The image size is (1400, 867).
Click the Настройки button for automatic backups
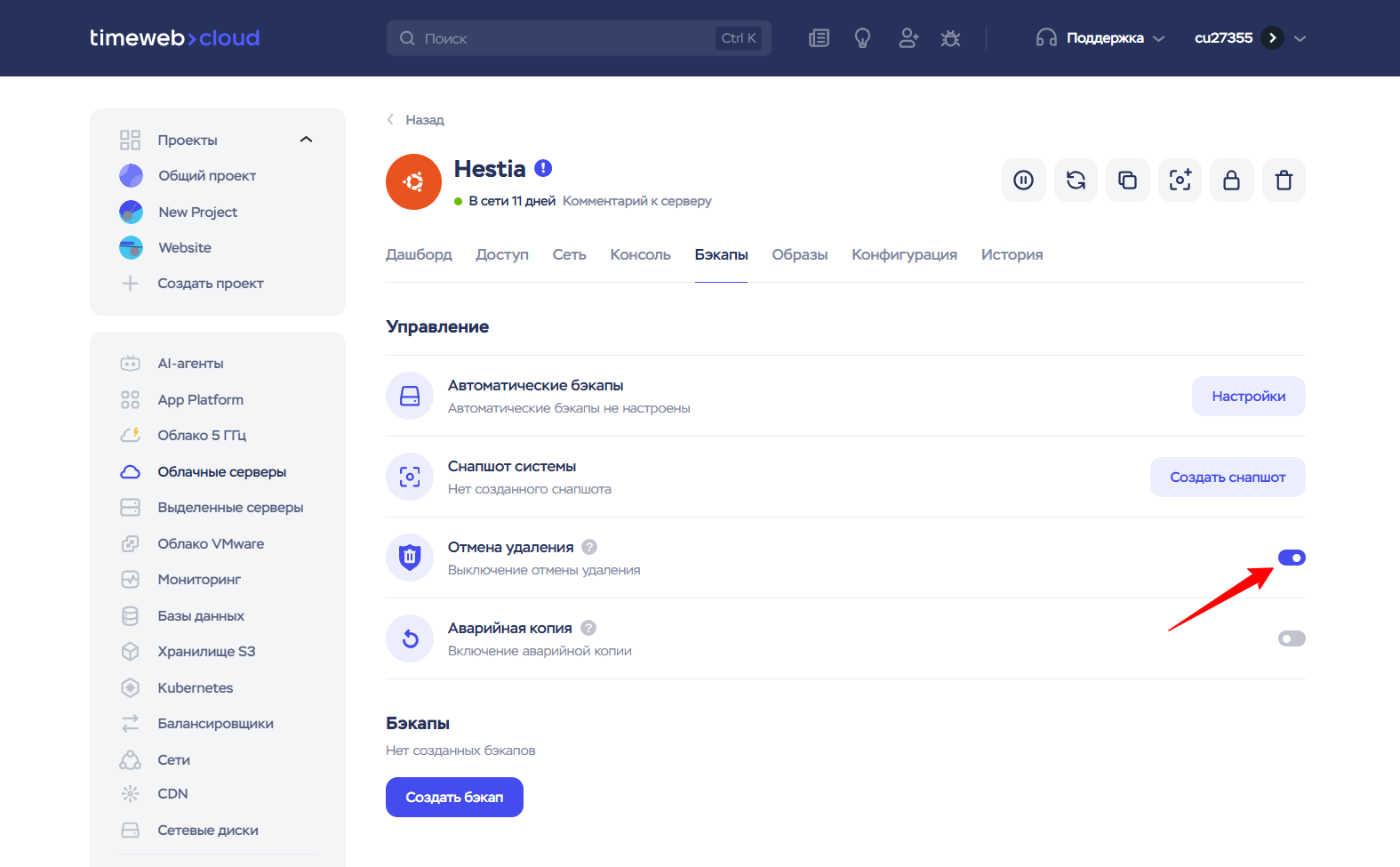1249,396
